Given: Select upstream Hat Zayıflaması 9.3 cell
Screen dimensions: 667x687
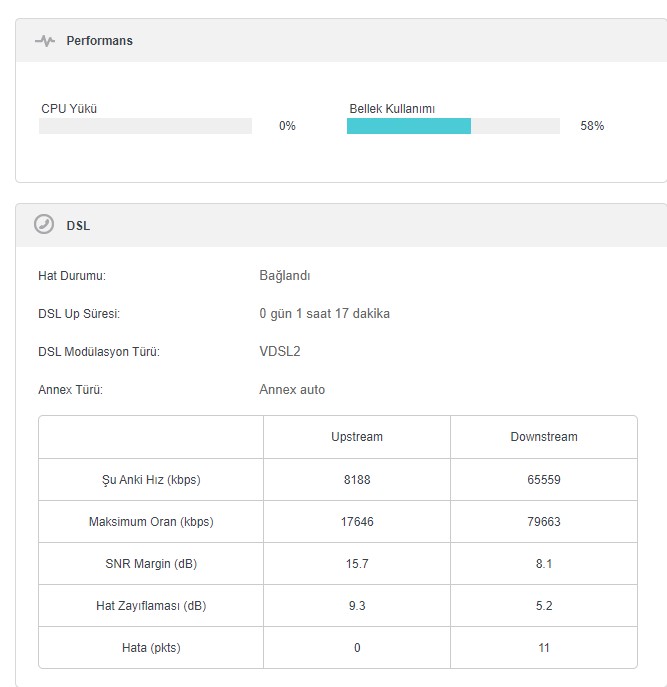Looking at the screenshot, I should 357,606.
